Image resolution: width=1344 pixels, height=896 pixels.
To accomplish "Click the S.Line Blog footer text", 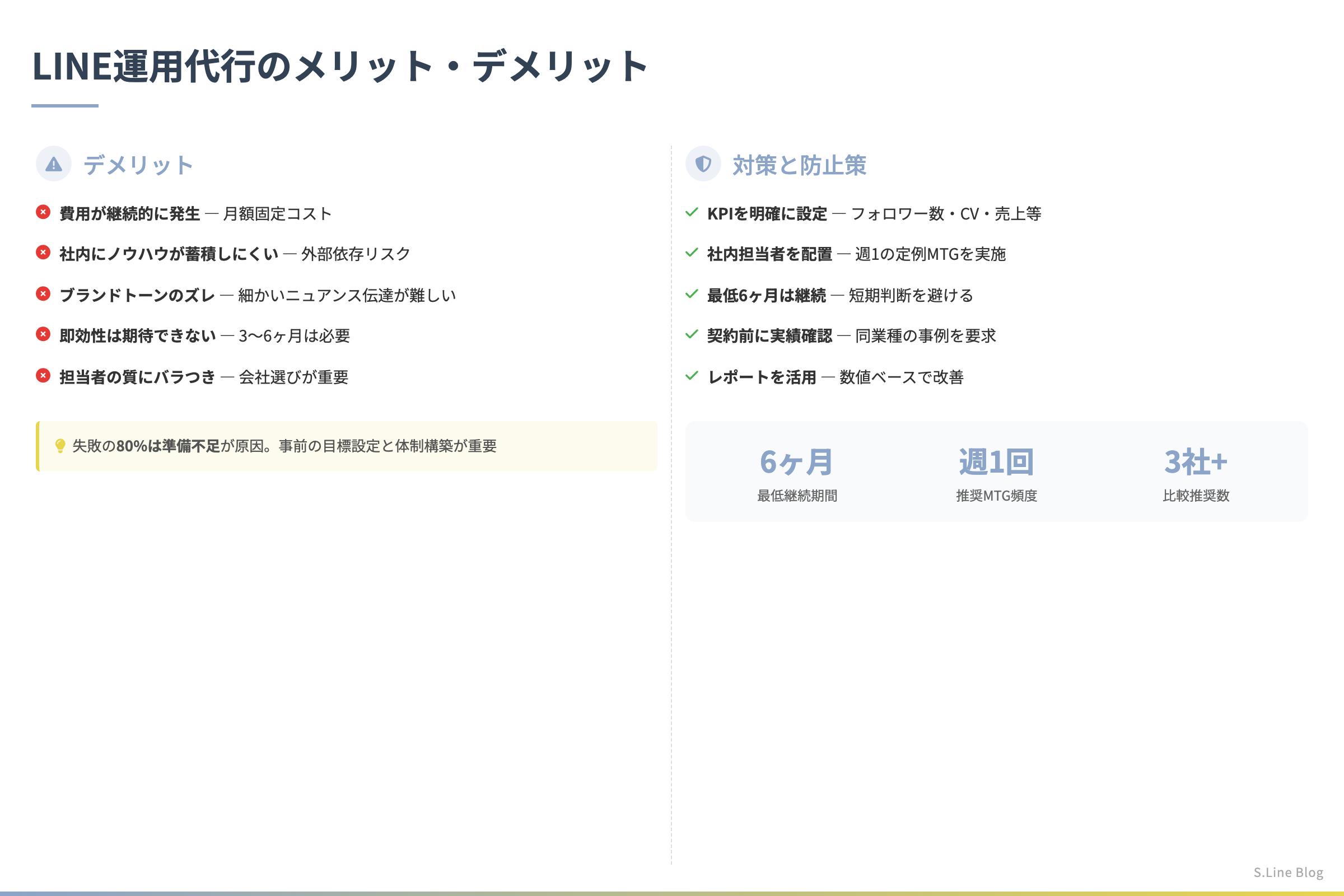I will click(x=1288, y=872).
